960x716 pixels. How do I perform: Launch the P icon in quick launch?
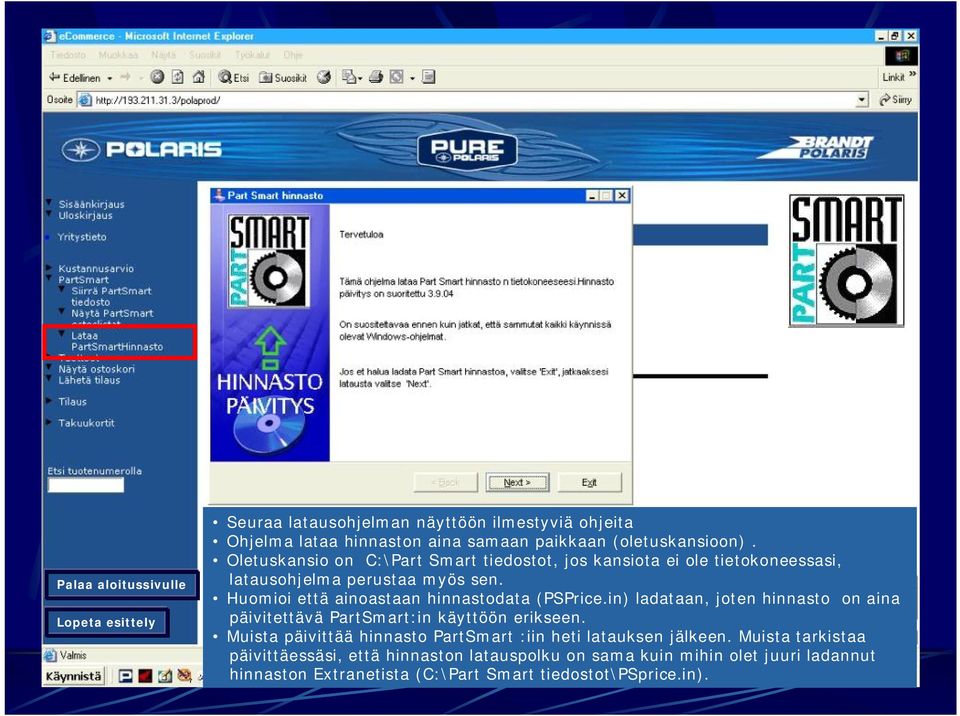126,676
